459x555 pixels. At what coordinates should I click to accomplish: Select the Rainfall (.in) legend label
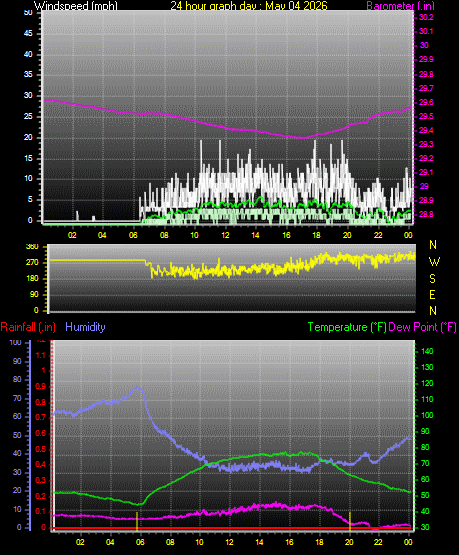click(28, 327)
